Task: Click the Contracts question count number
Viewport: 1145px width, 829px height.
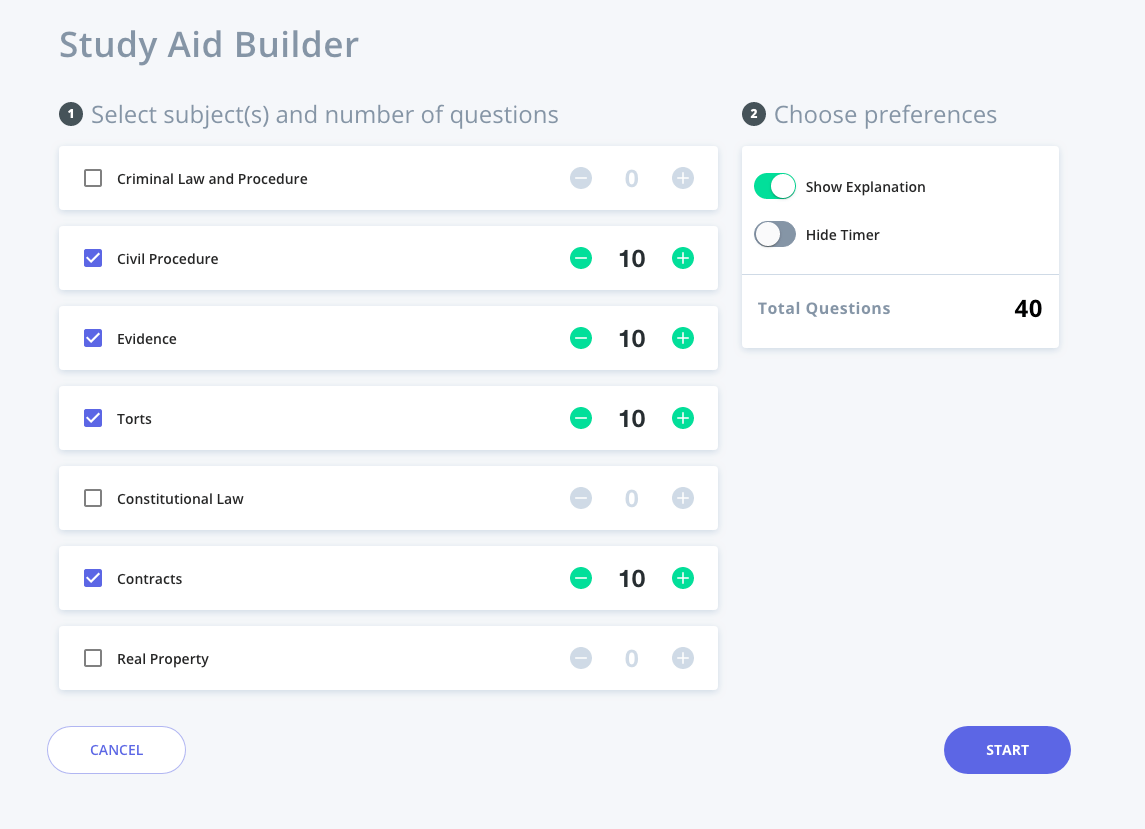Action: pyautogui.click(x=632, y=578)
